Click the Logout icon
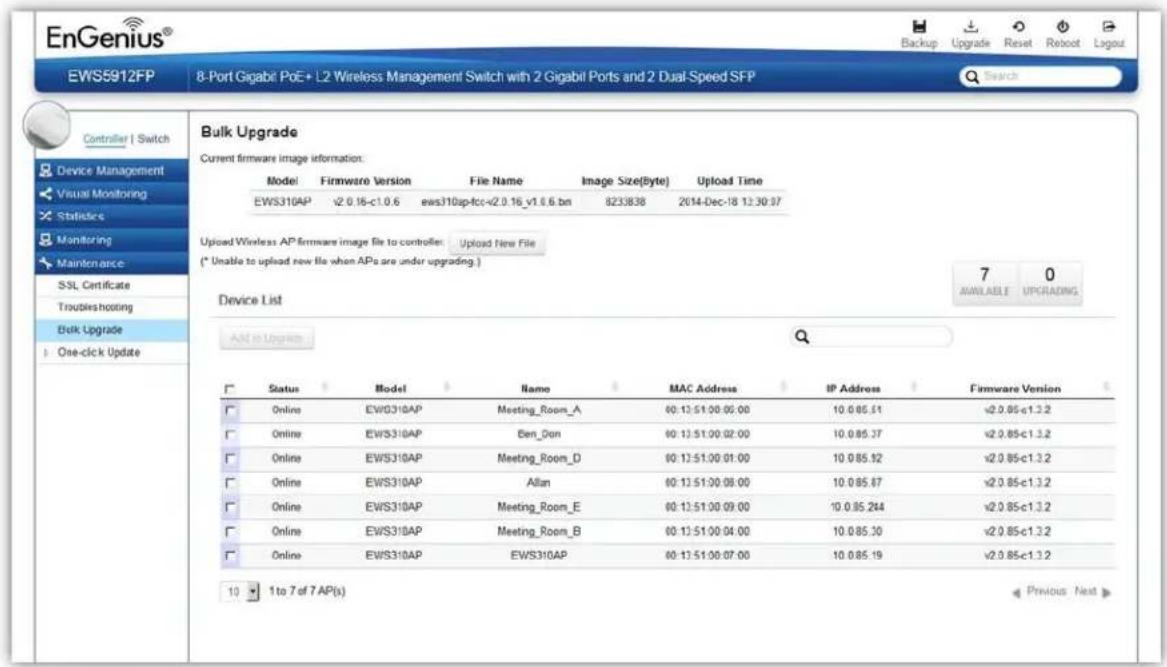Screen dimensions: 1167x667 point(1109,27)
